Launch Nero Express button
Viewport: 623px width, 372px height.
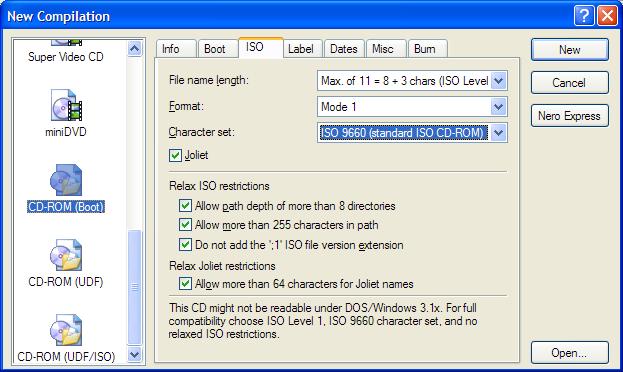(570, 116)
